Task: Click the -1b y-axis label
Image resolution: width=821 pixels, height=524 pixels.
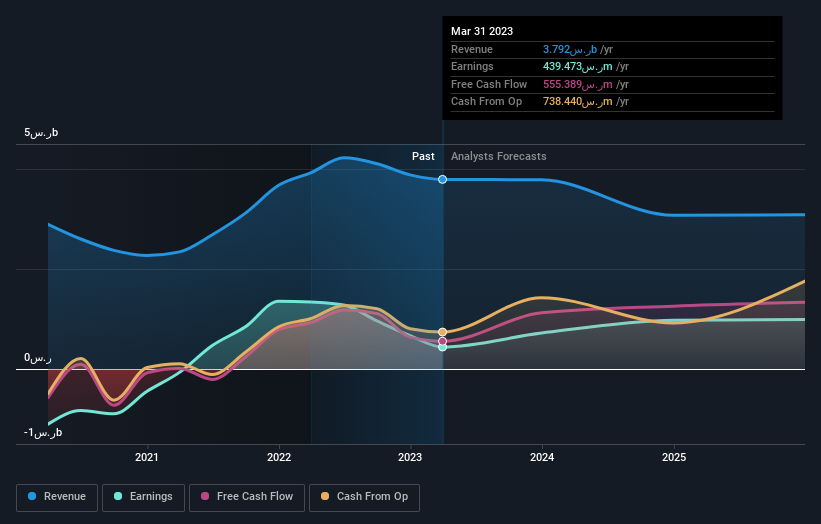Action: (x=43, y=432)
